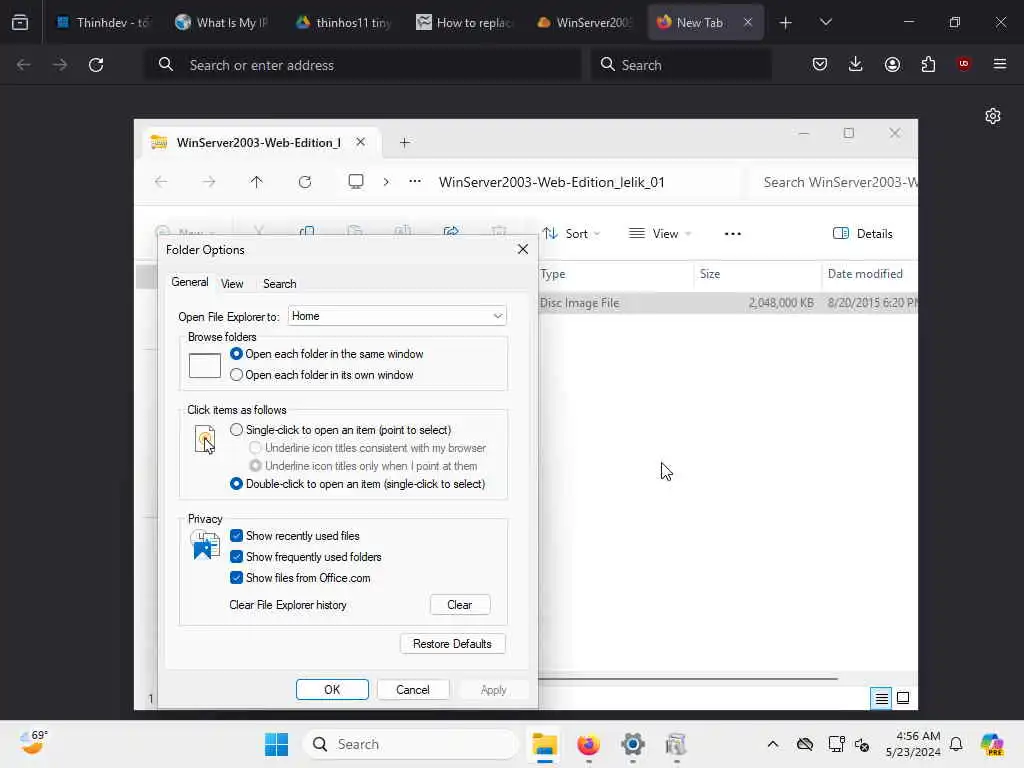Clear File Explorer history button
This screenshot has height=768, width=1024.
click(x=460, y=605)
